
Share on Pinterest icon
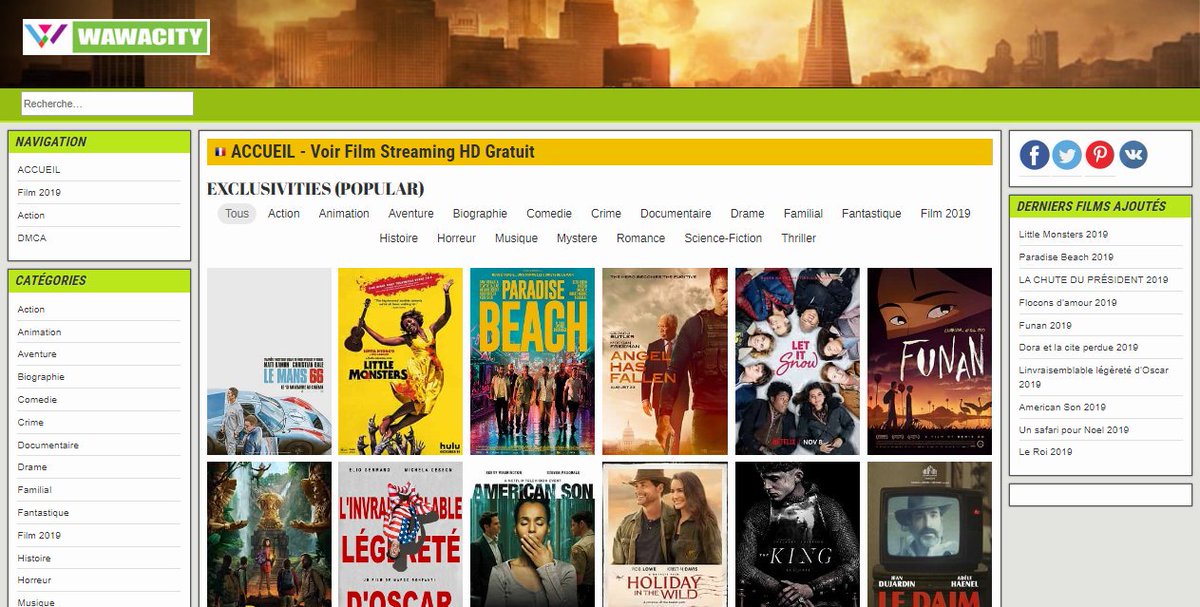1100,155
